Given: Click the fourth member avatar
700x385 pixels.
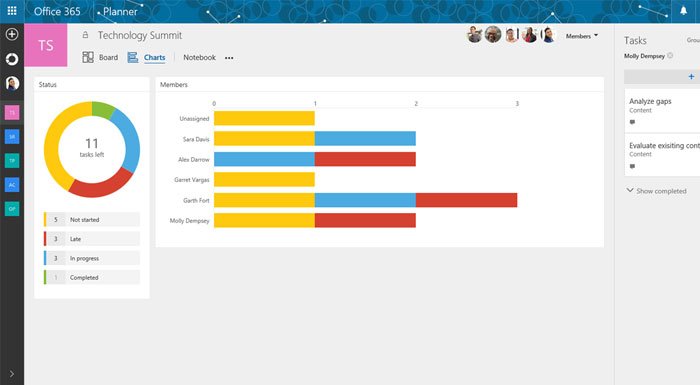Looking at the screenshot, I should coord(530,35).
